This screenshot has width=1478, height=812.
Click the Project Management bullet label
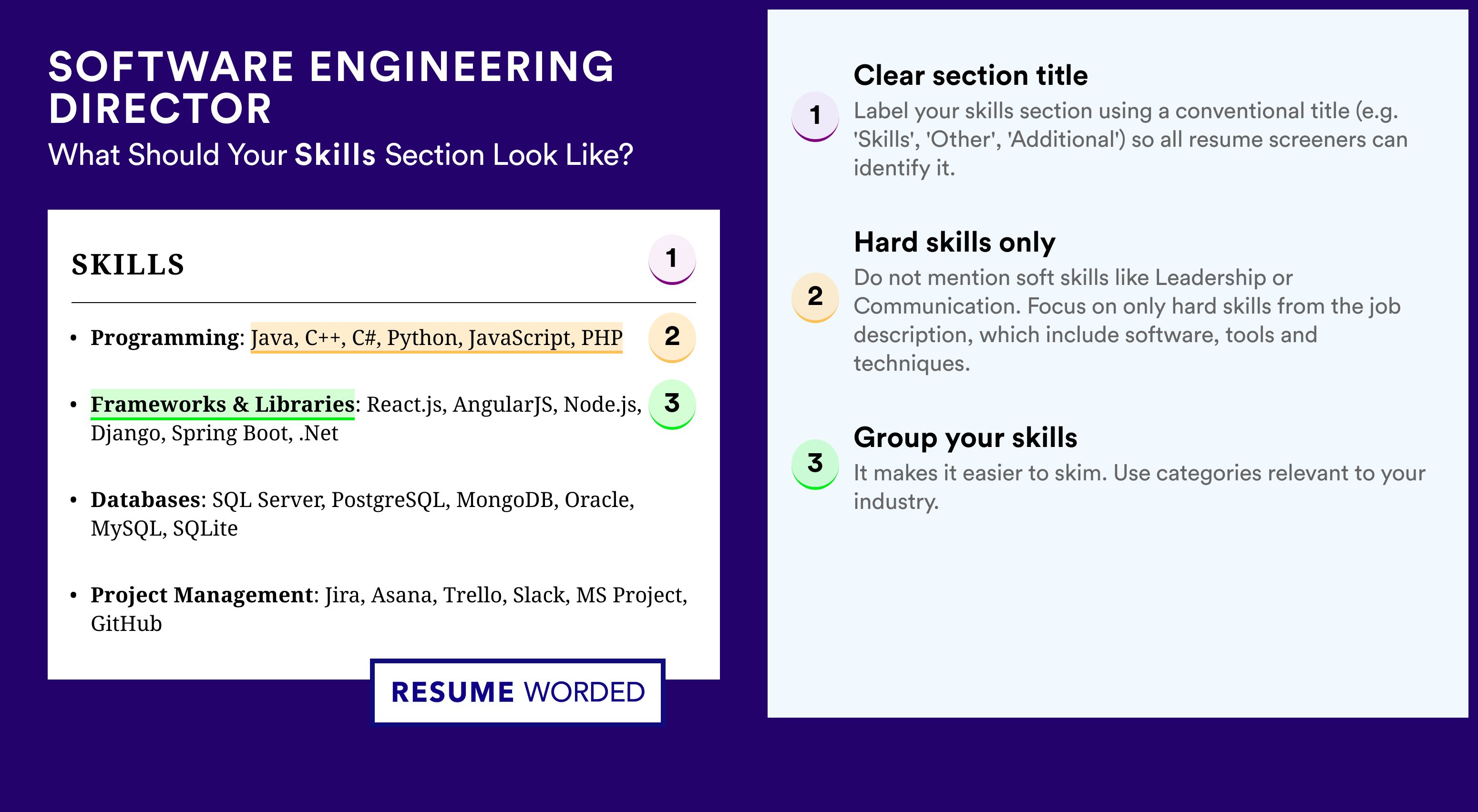click(202, 595)
